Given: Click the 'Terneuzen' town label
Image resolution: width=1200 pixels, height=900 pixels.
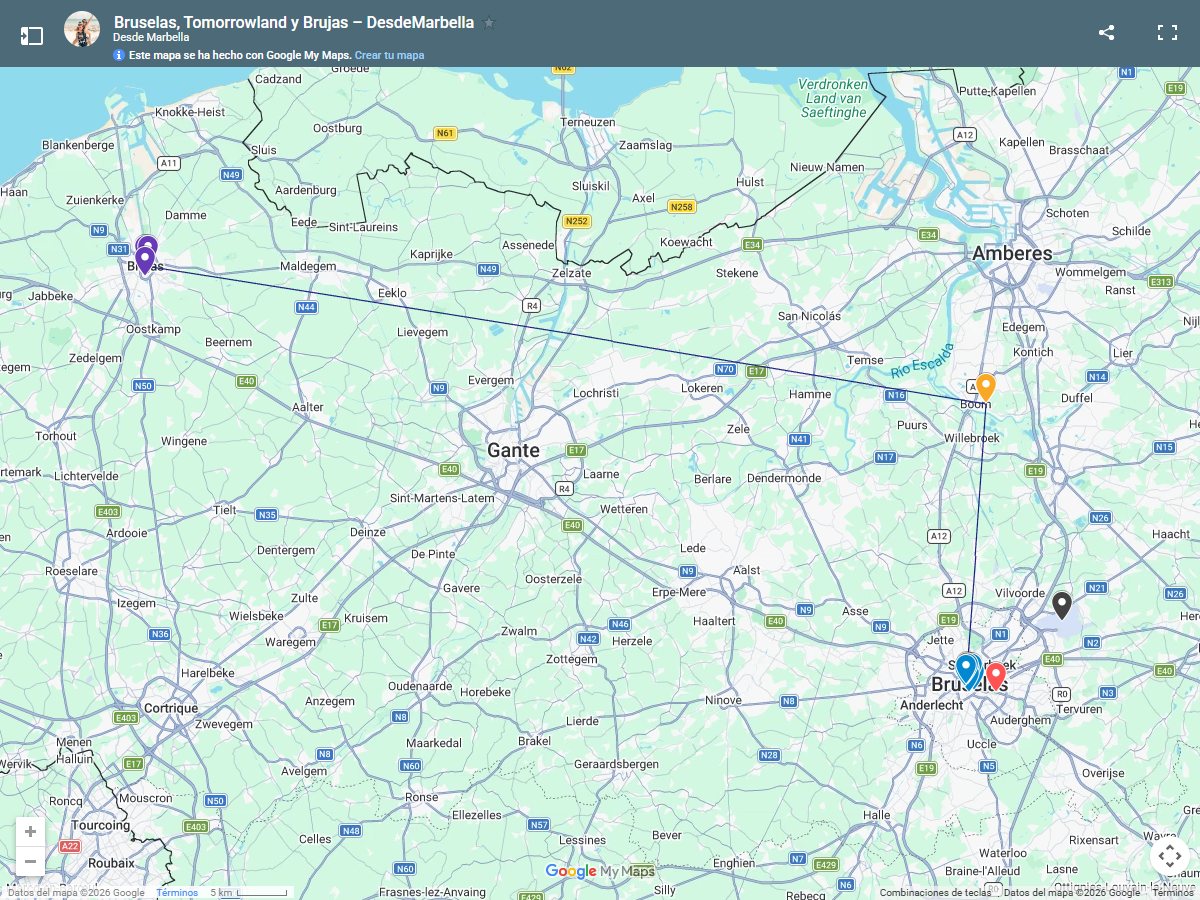Looking at the screenshot, I should click(588, 122).
